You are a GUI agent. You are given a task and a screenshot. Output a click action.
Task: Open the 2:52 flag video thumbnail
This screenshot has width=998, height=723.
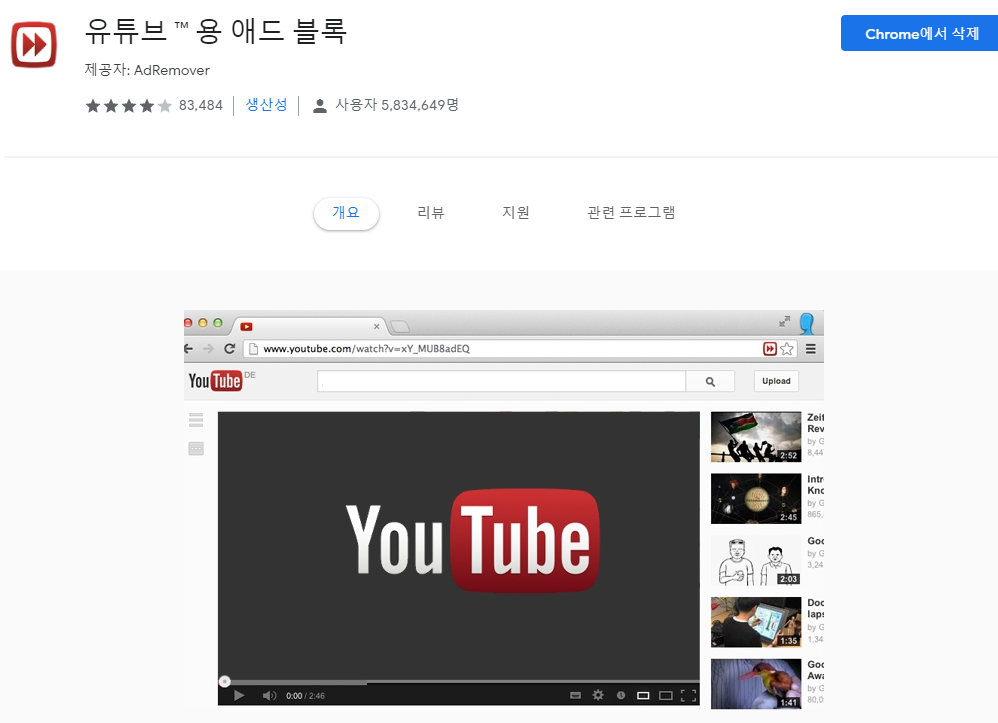(756, 437)
